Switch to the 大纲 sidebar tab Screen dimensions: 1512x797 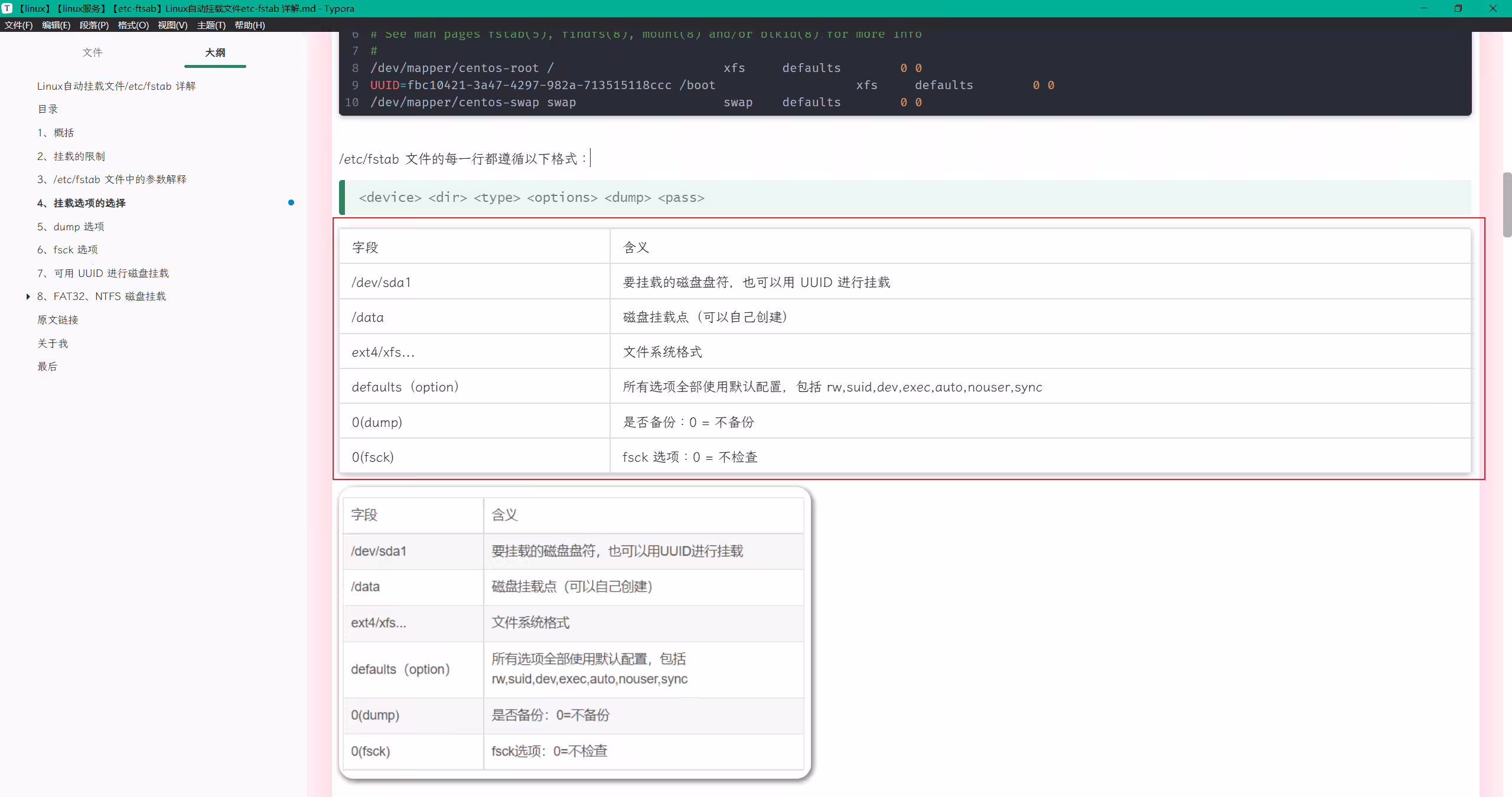point(215,53)
